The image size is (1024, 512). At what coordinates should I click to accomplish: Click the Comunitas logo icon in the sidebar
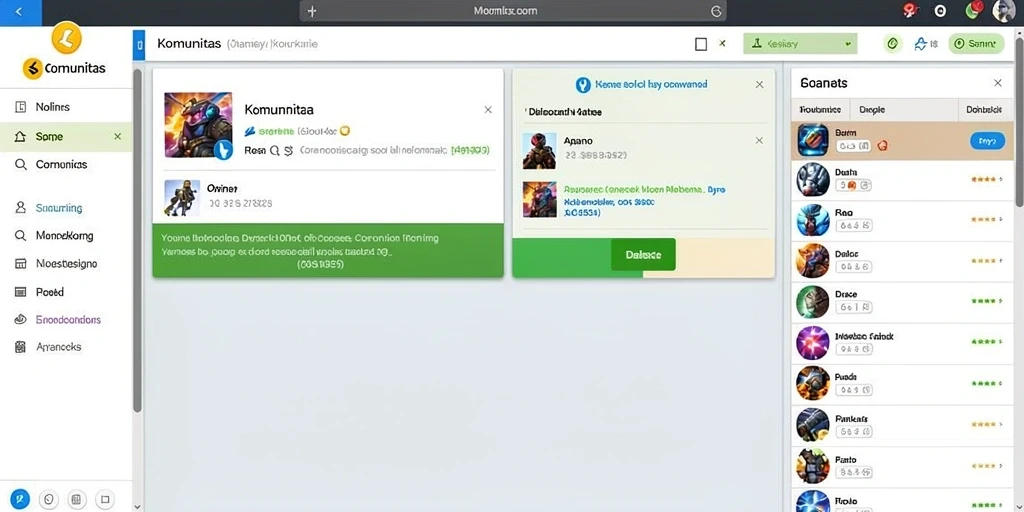[x=66, y=38]
